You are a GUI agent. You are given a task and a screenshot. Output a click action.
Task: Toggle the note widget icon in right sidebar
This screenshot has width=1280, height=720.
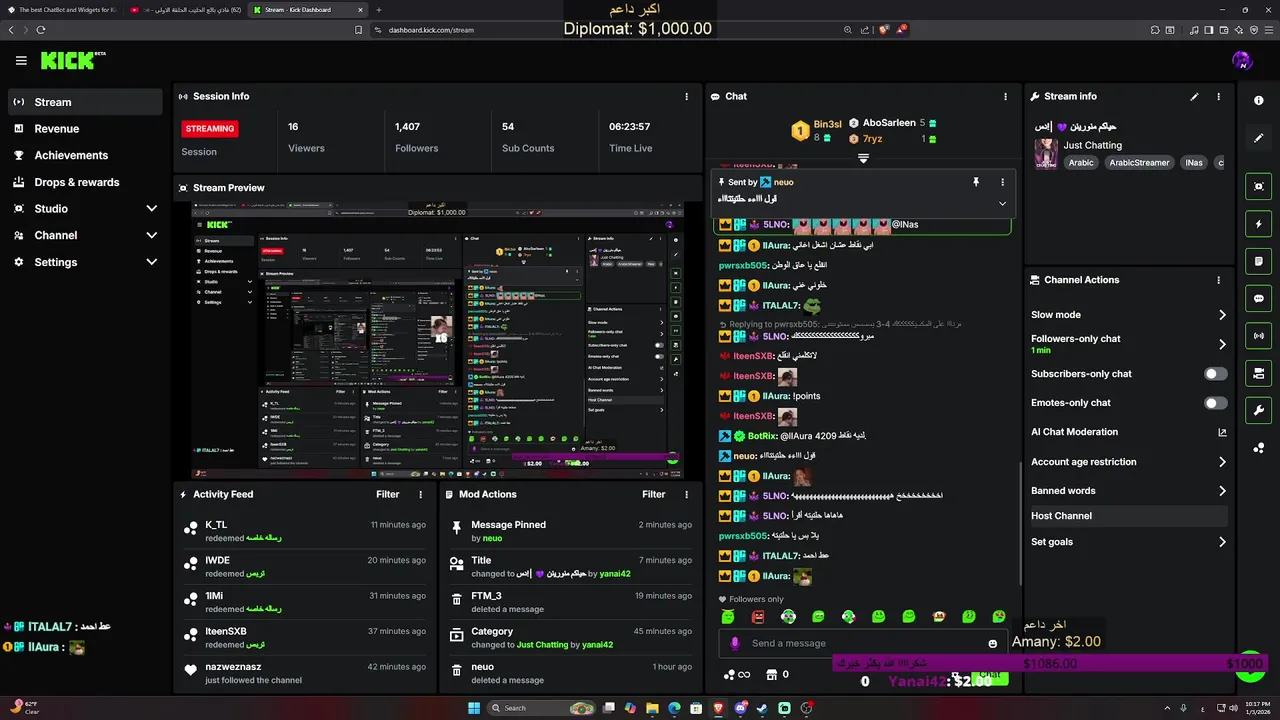tap(1258, 261)
